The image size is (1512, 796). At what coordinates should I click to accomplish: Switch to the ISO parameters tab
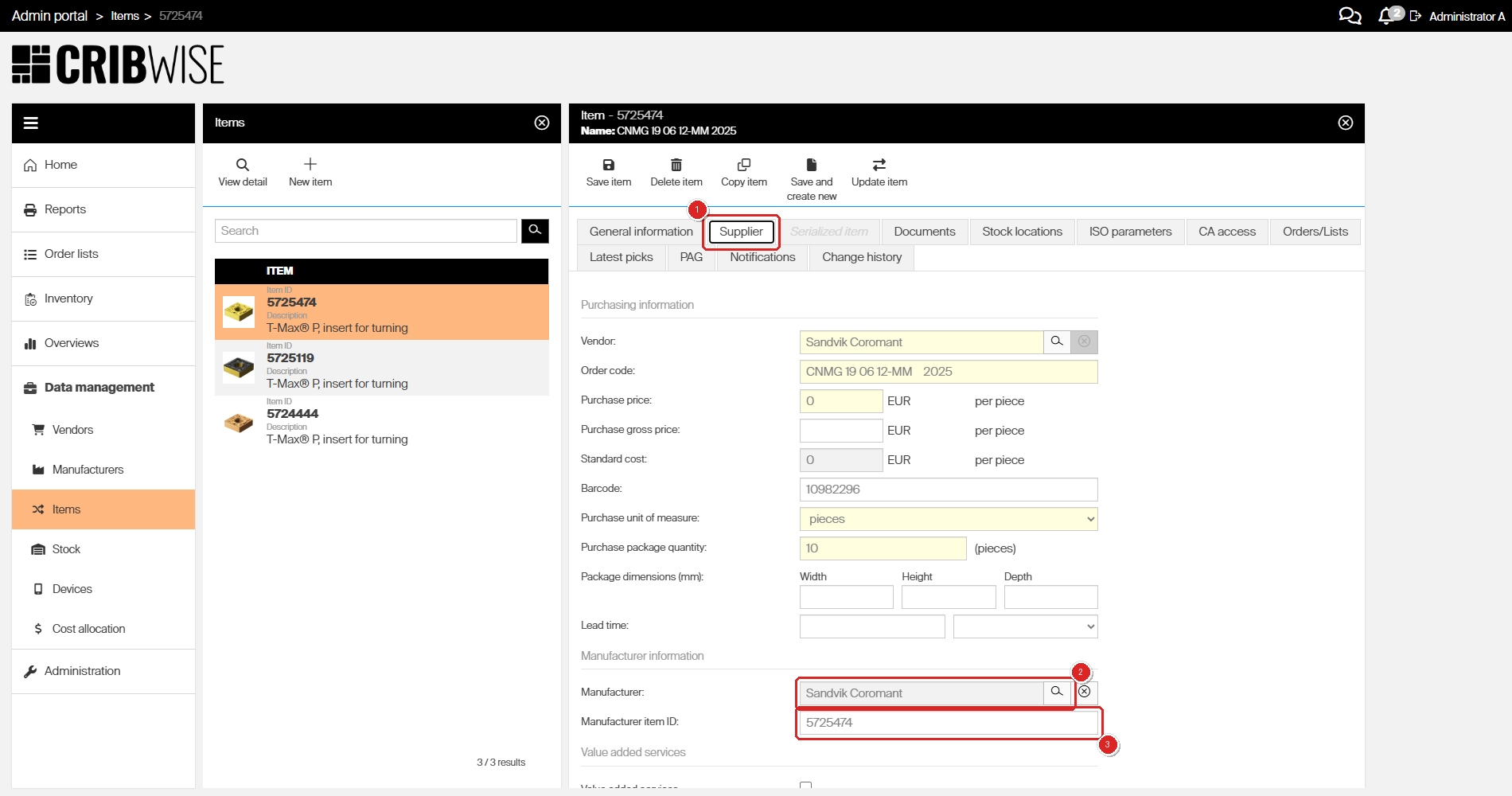click(1131, 232)
